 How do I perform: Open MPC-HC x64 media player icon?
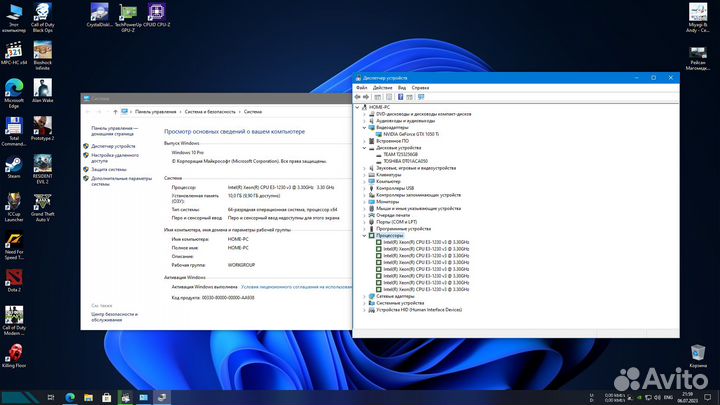point(14,53)
